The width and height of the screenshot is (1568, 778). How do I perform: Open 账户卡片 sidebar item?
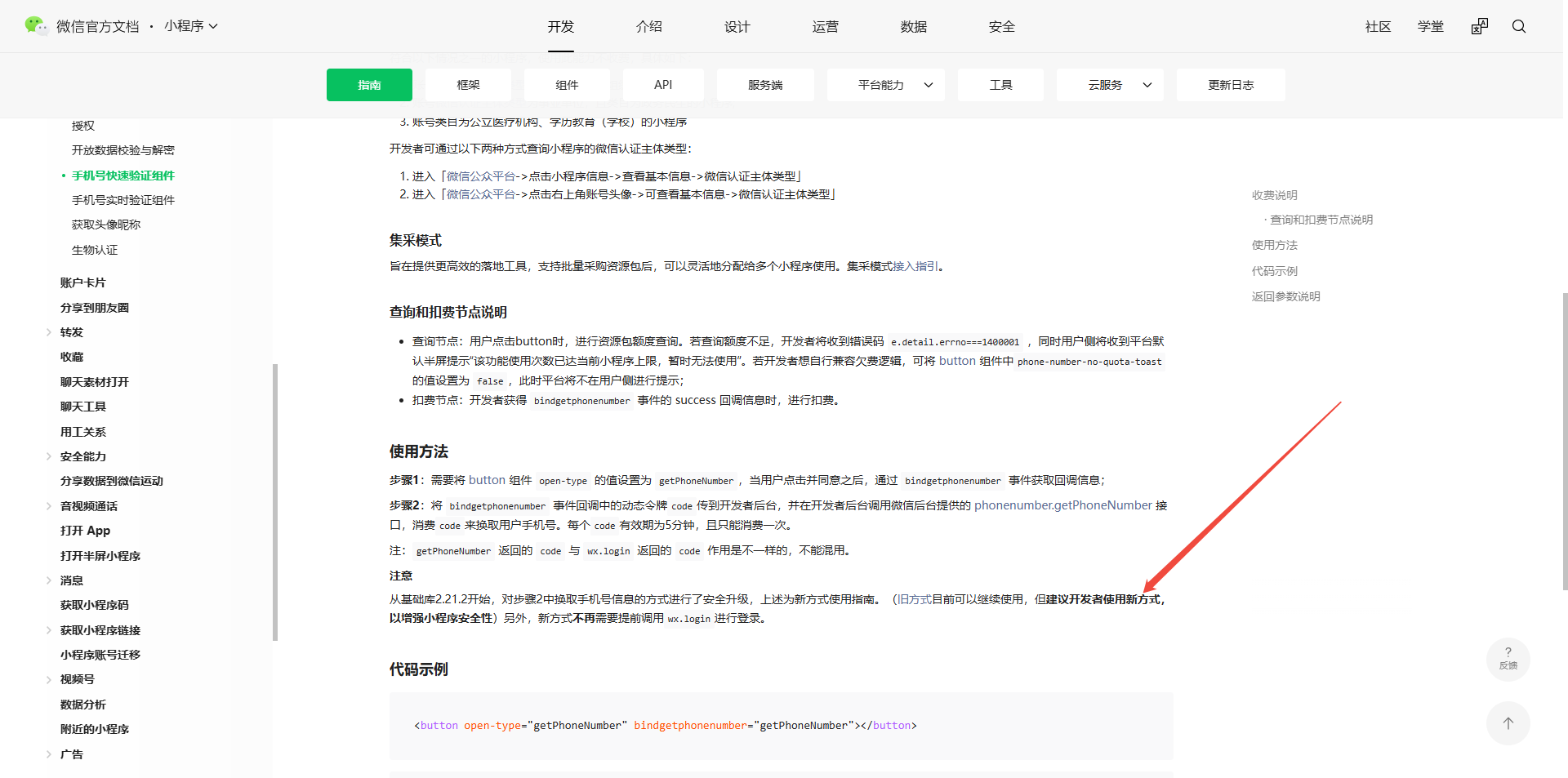pyautogui.click(x=83, y=282)
